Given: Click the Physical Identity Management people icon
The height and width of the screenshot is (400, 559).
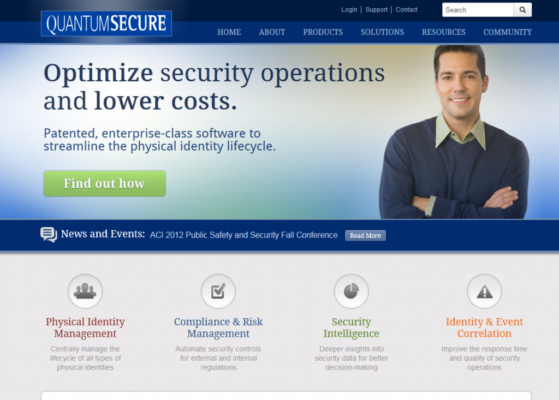Looking at the screenshot, I should 85,291.
